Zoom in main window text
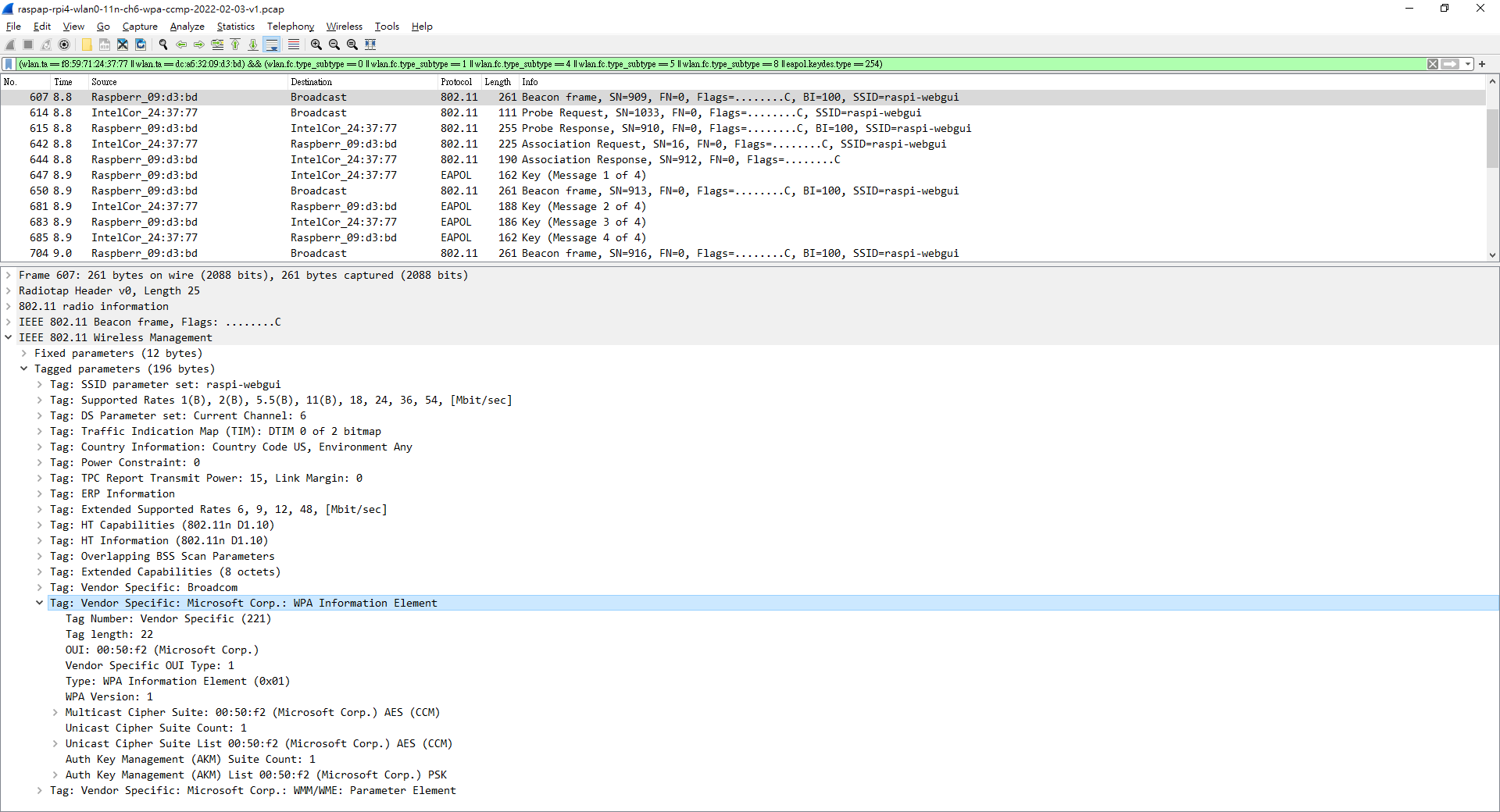The height and width of the screenshot is (812, 1500). 316,45
